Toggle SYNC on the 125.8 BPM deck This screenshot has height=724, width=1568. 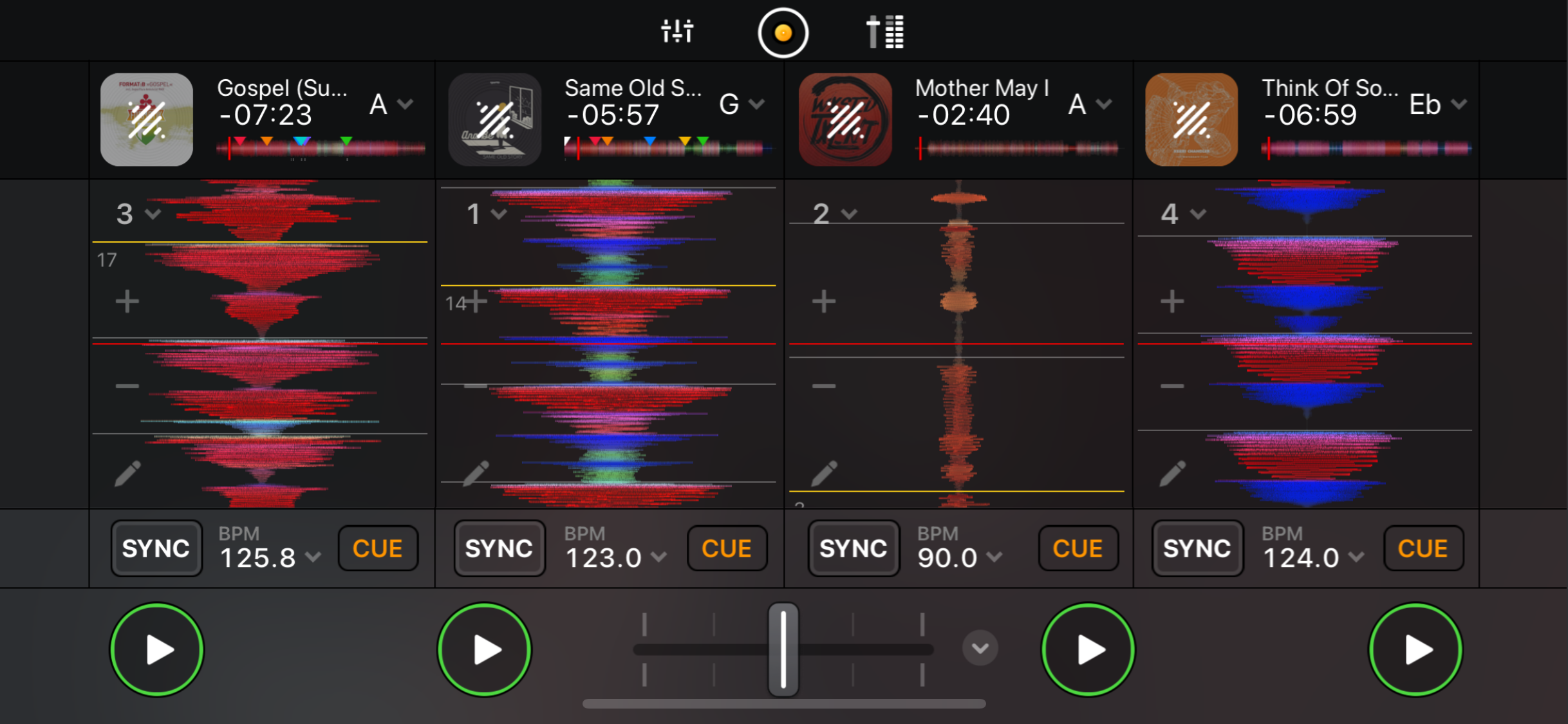coord(156,549)
